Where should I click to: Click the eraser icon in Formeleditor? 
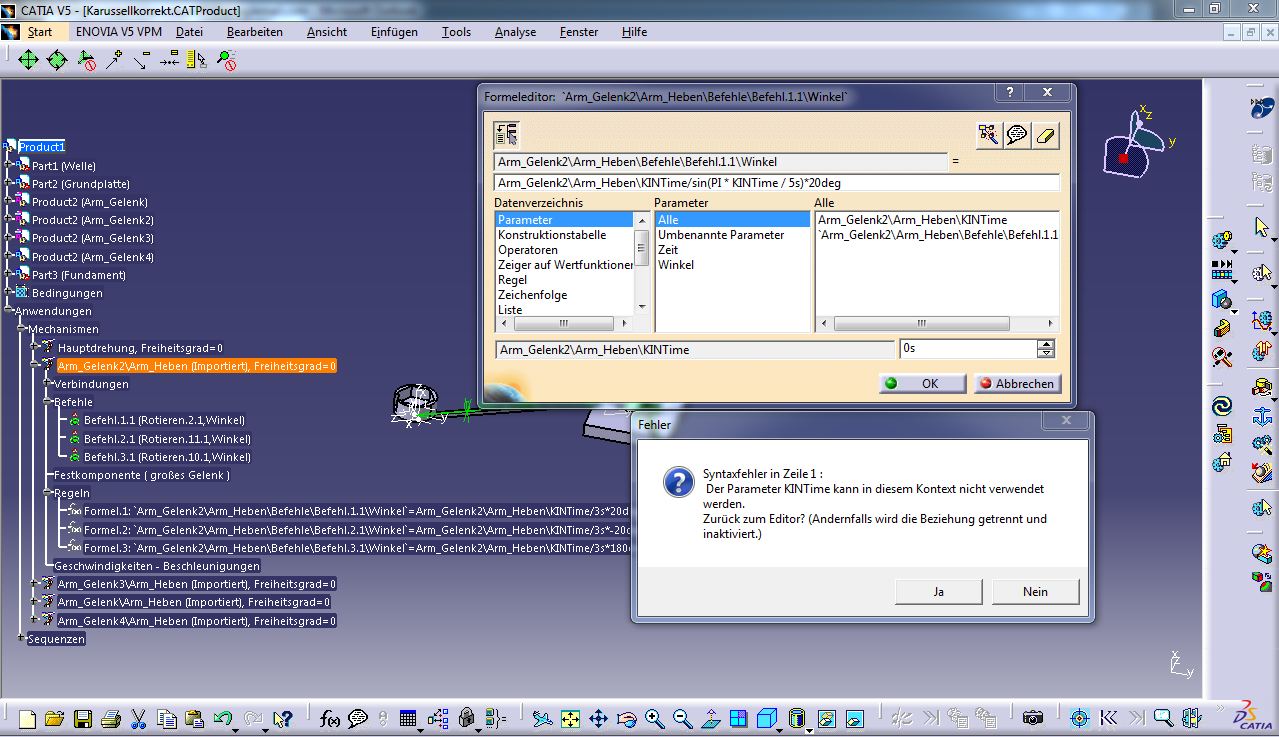(x=1046, y=135)
